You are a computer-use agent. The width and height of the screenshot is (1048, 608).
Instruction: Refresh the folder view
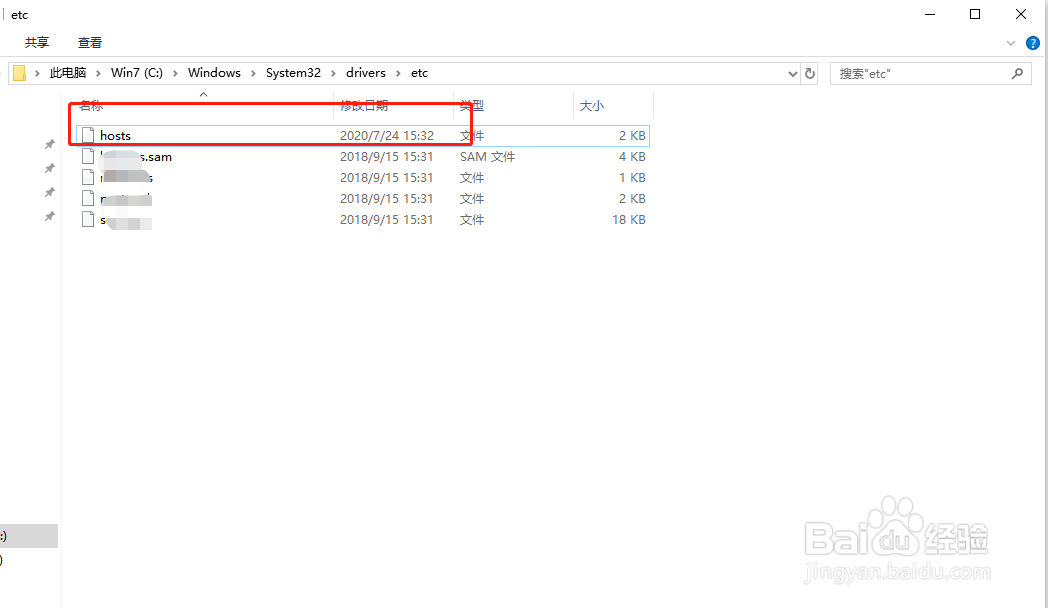[x=810, y=73]
